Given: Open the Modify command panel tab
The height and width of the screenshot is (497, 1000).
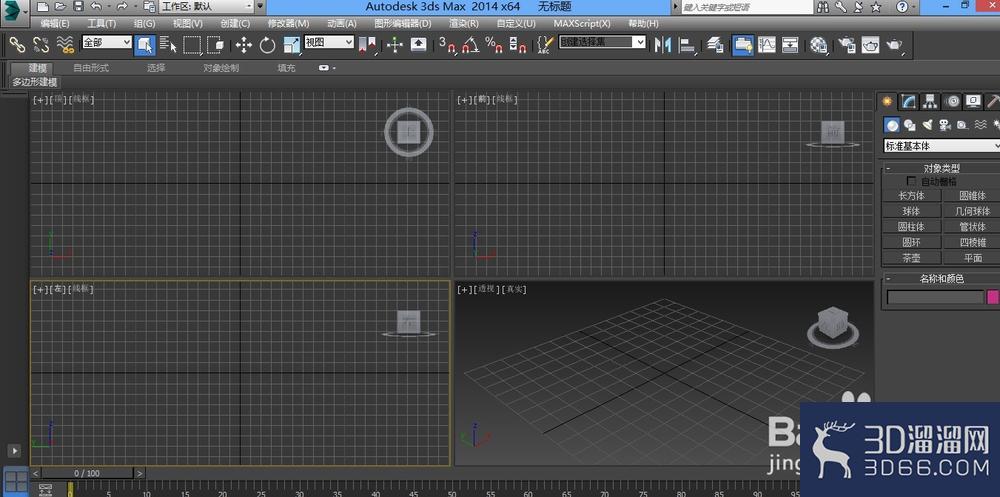Looking at the screenshot, I should pyautogui.click(x=908, y=101).
